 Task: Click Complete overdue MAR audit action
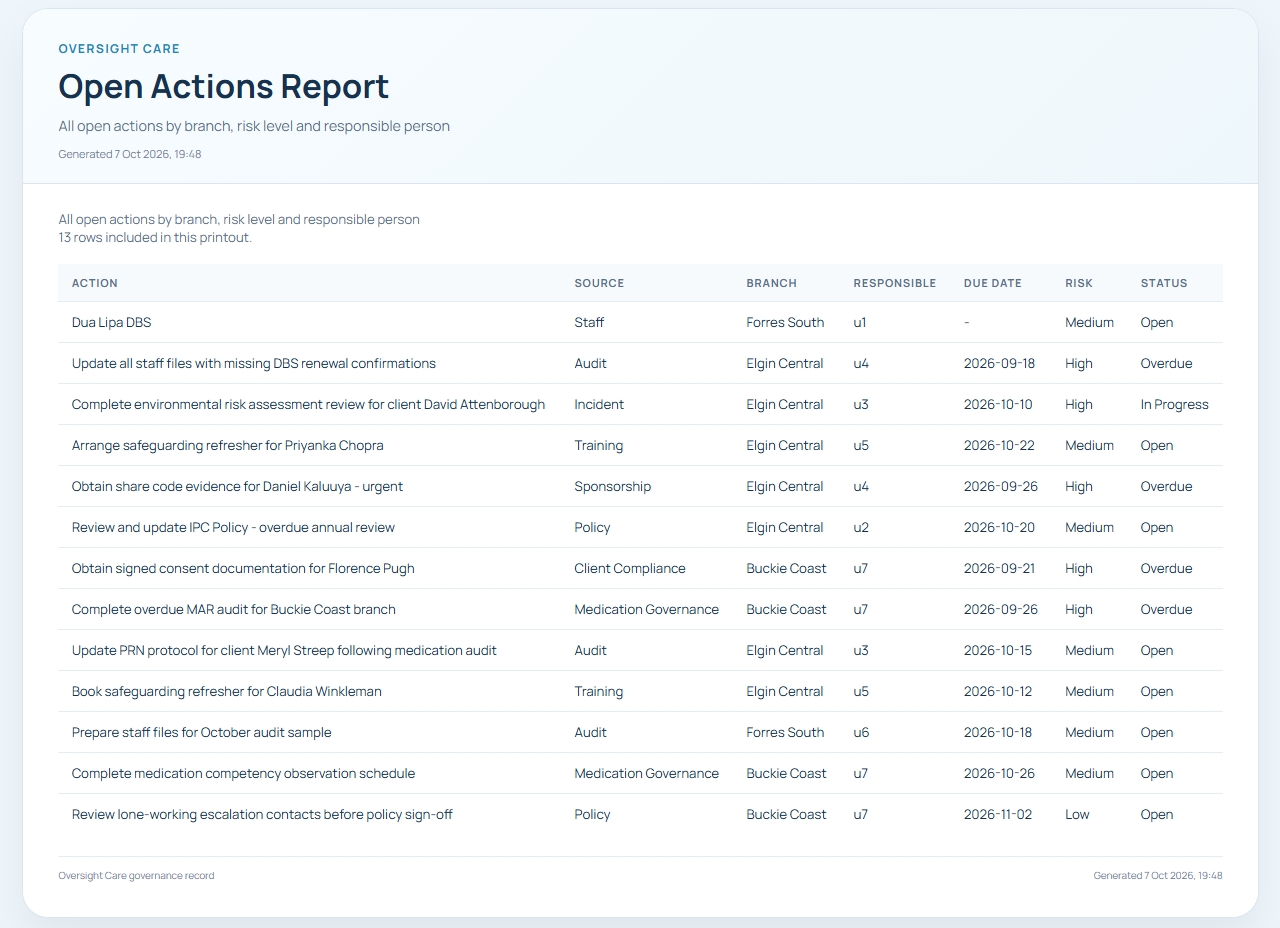click(234, 609)
